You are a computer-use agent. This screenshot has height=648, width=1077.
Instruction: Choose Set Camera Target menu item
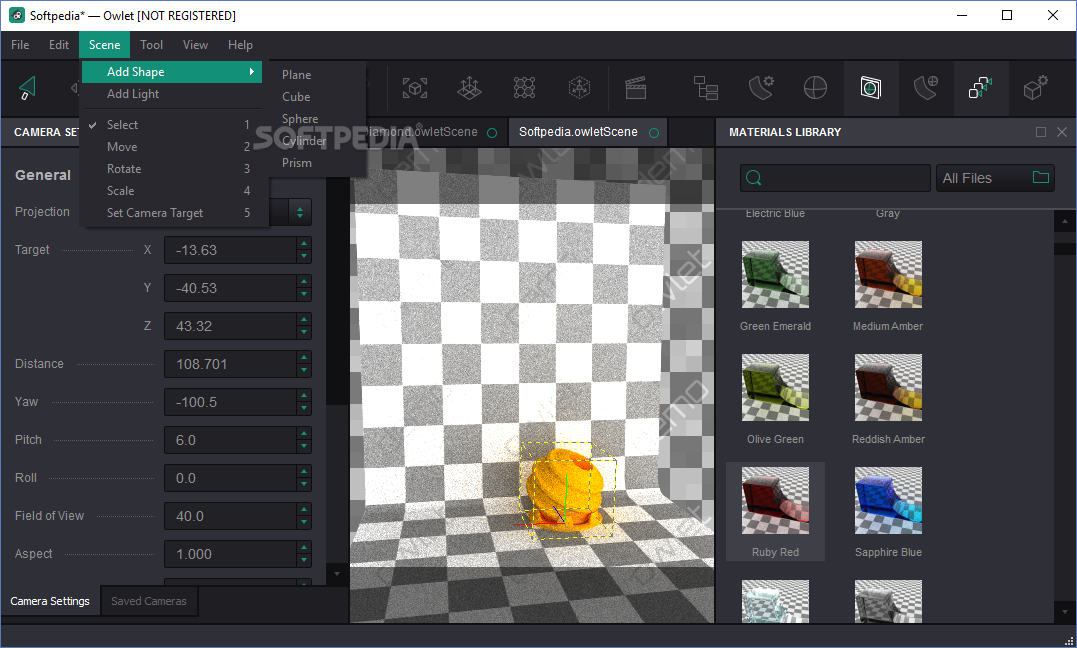pos(172,213)
